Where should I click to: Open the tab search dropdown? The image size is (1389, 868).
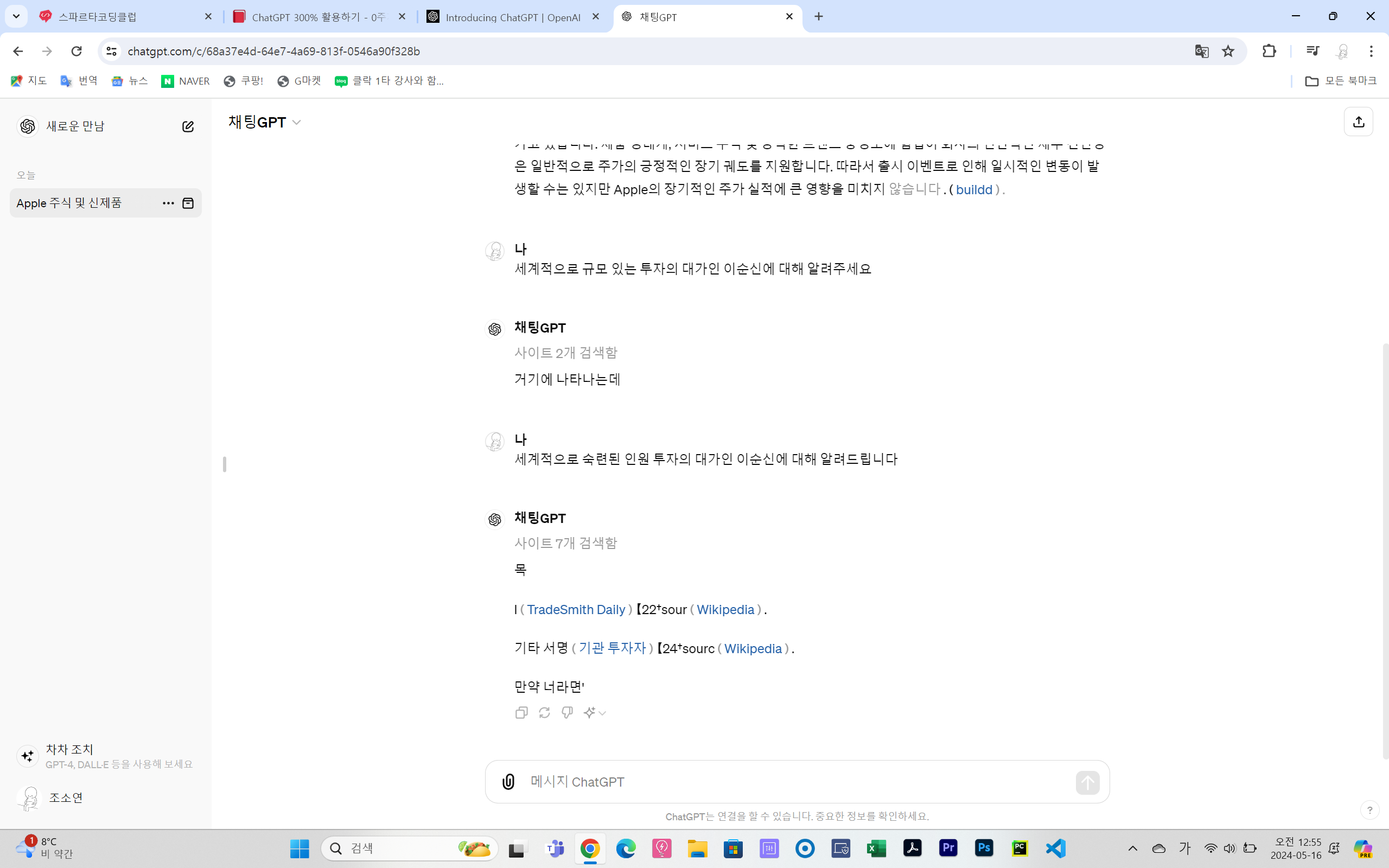16,17
